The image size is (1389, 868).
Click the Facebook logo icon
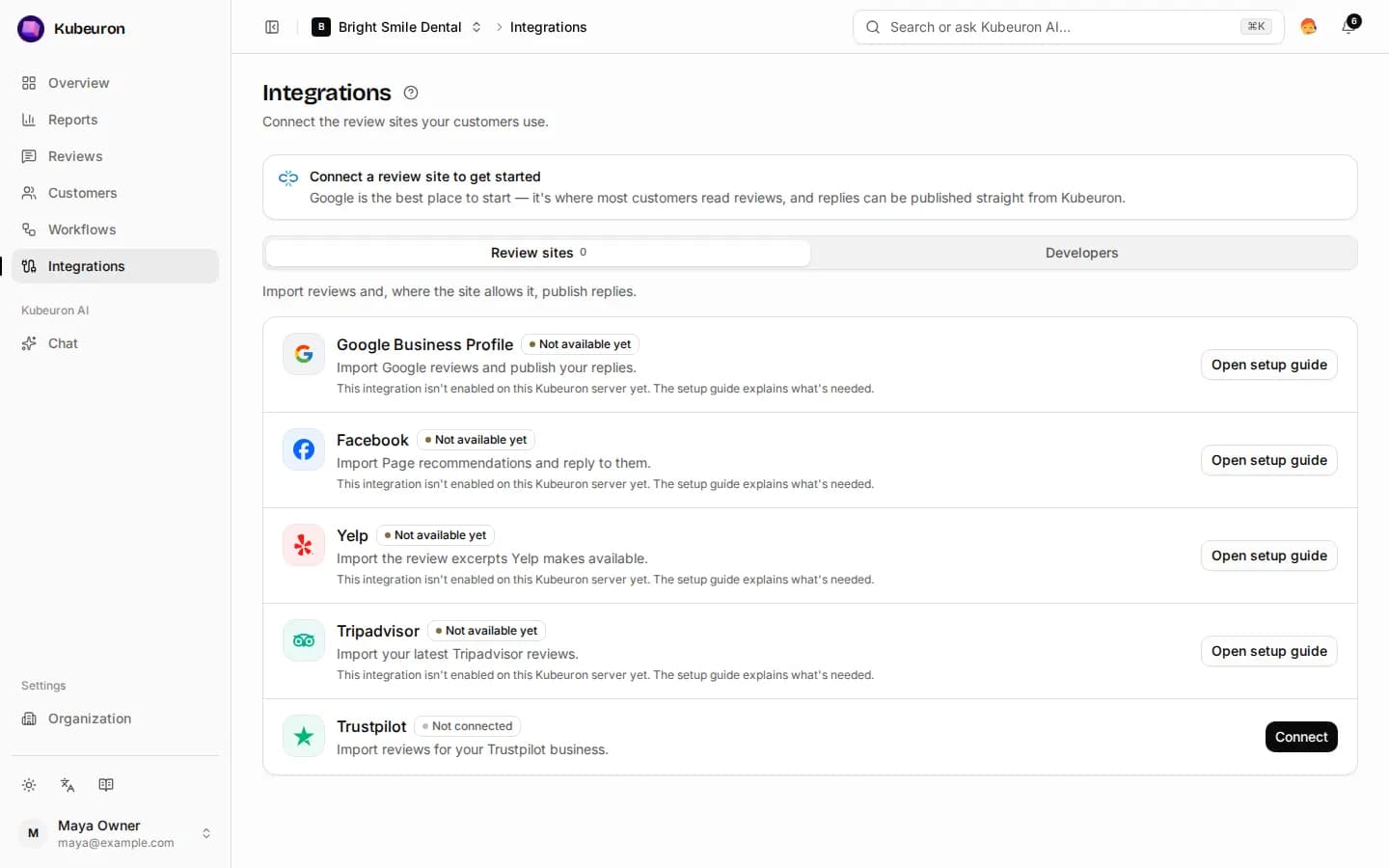pyautogui.click(x=304, y=449)
